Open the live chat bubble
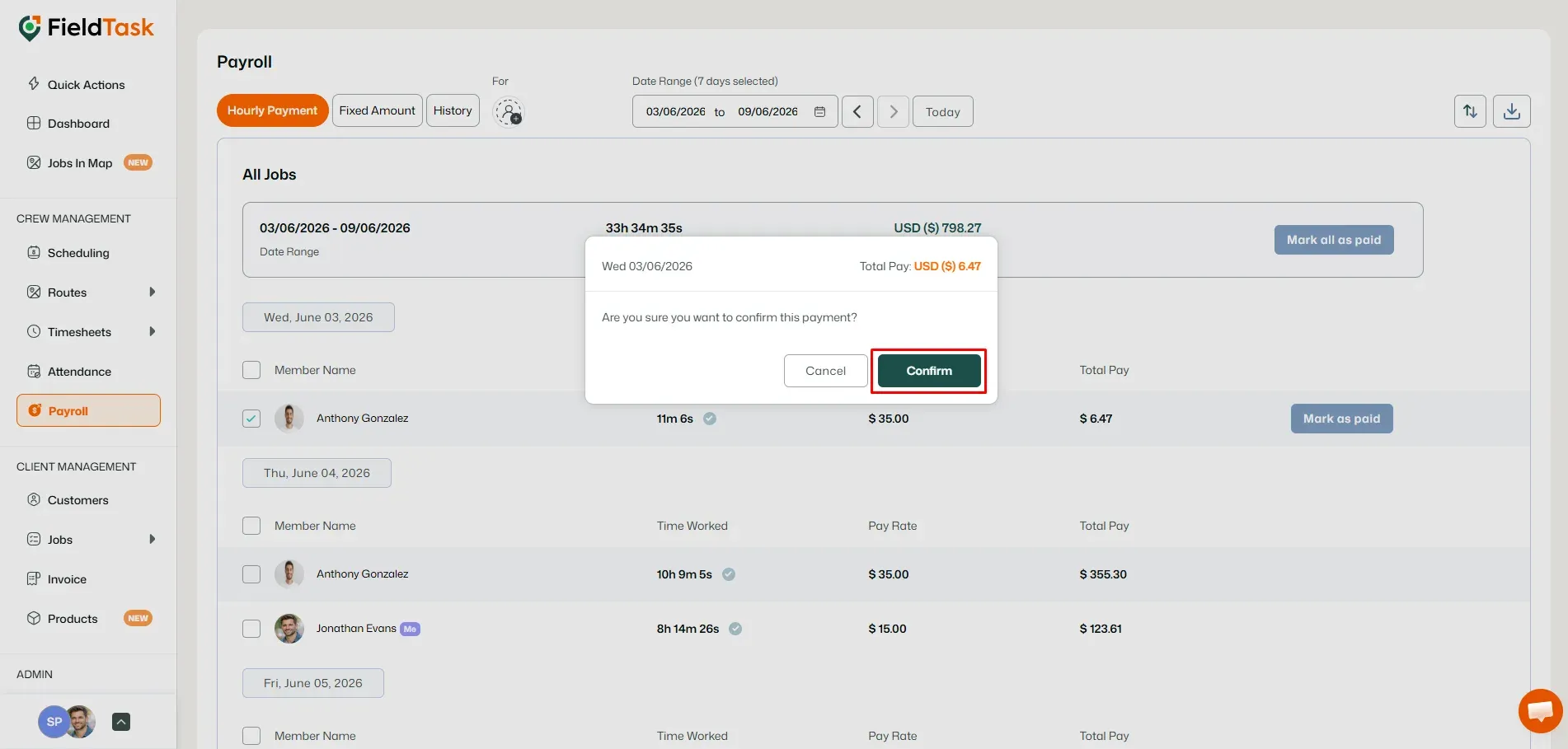 pyautogui.click(x=1540, y=710)
